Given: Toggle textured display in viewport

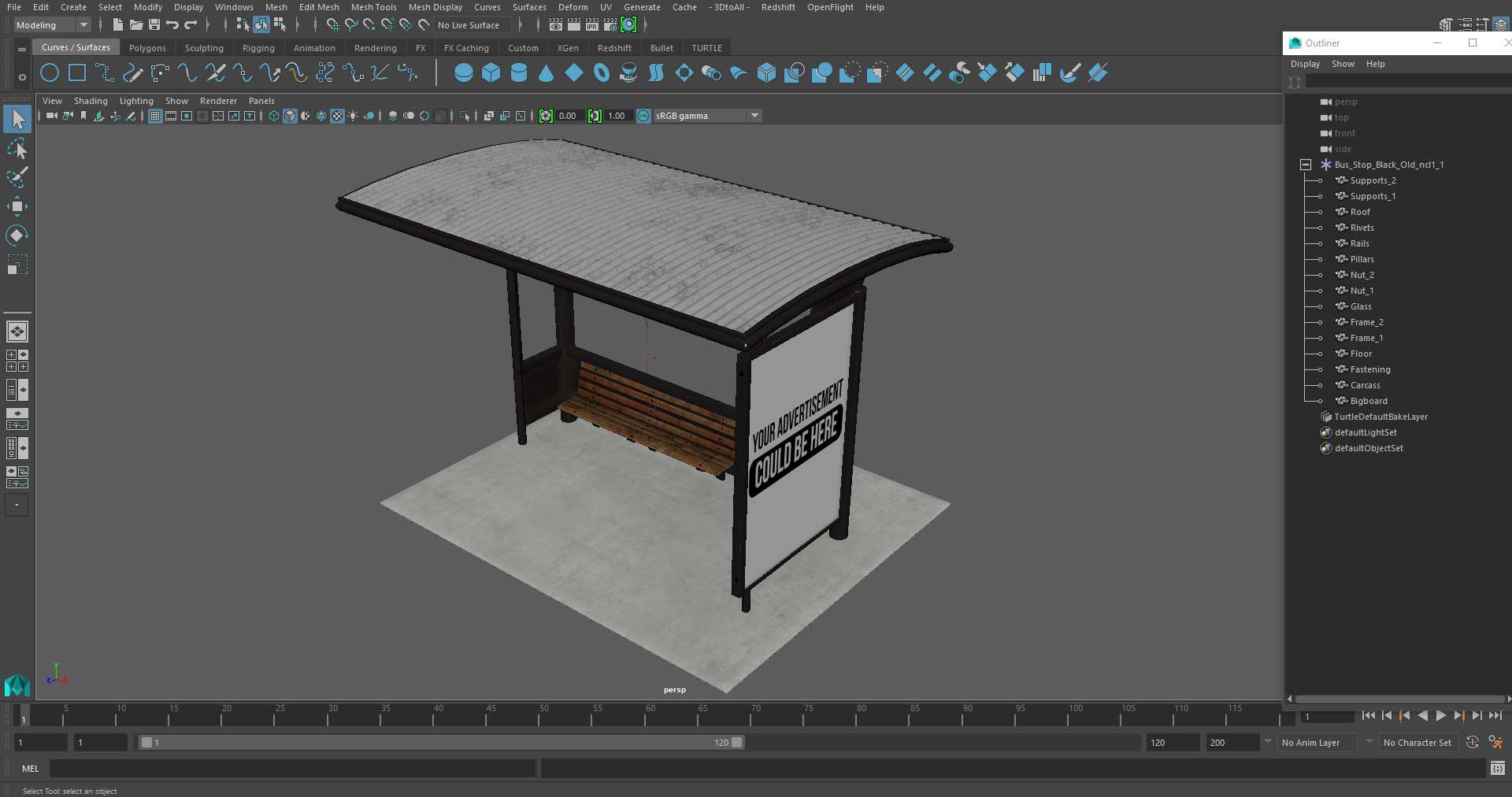Looking at the screenshot, I should pyautogui.click(x=337, y=116).
